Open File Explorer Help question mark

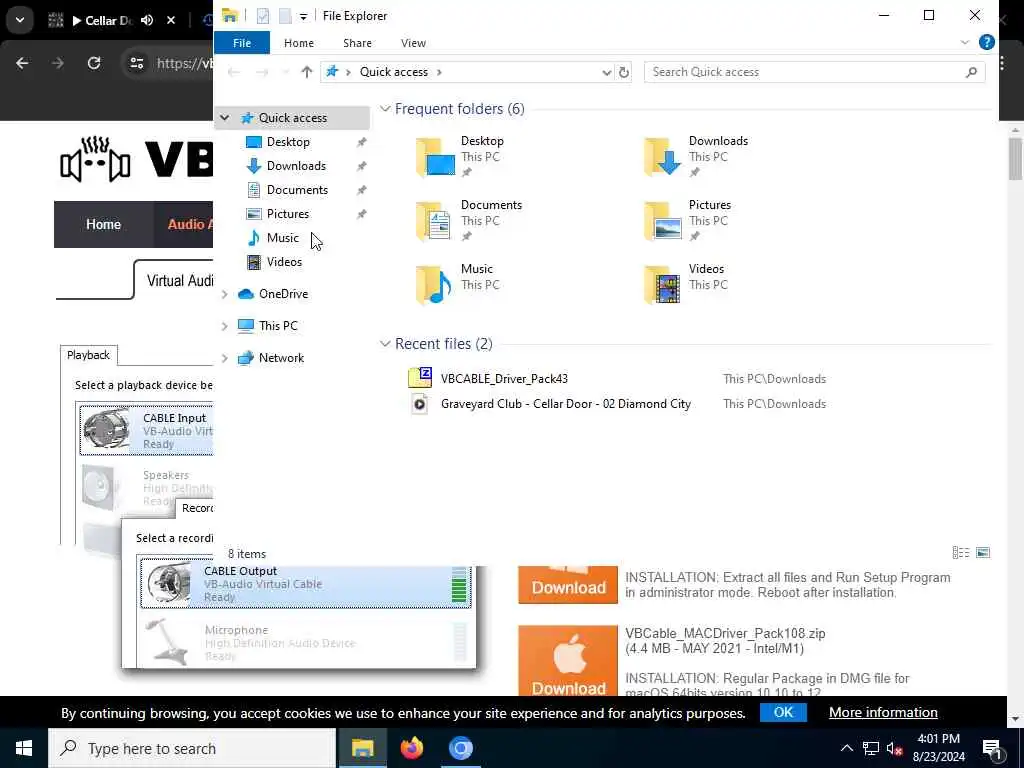coord(986,42)
